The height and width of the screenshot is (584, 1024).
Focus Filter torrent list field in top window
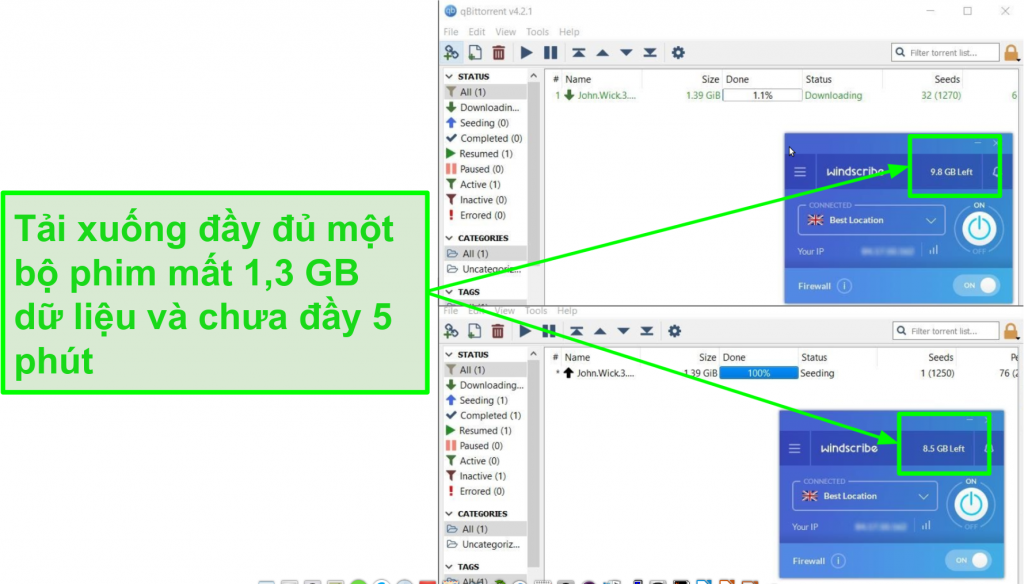(x=945, y=52)
